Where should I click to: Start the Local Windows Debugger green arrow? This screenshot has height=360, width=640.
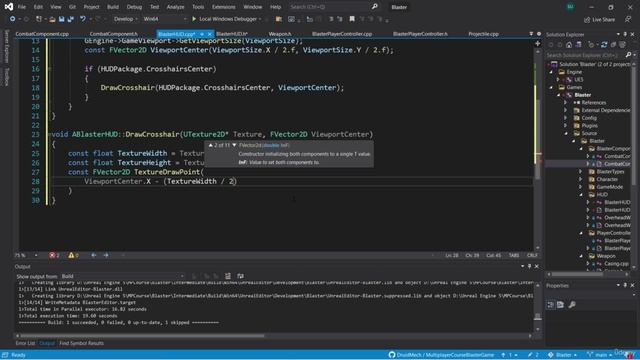click(194, 19)
